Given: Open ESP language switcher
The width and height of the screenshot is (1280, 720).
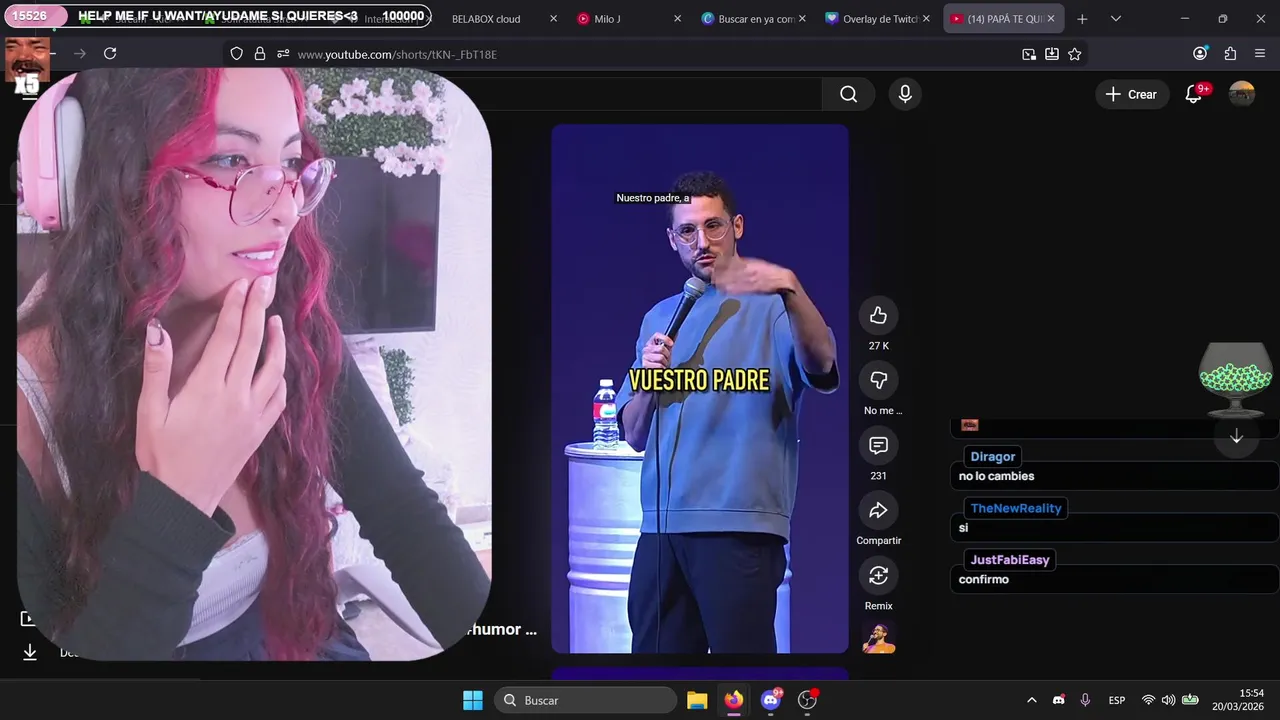Looking at the screenshot, I should point(1117,700).
